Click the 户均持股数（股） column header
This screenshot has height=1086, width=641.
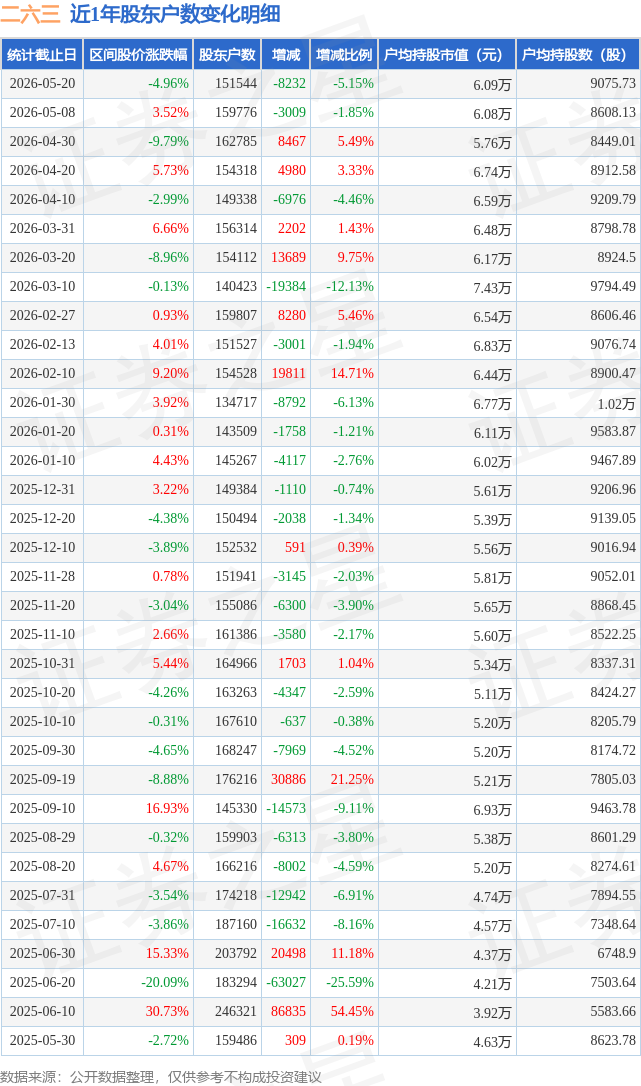[577, 55]
